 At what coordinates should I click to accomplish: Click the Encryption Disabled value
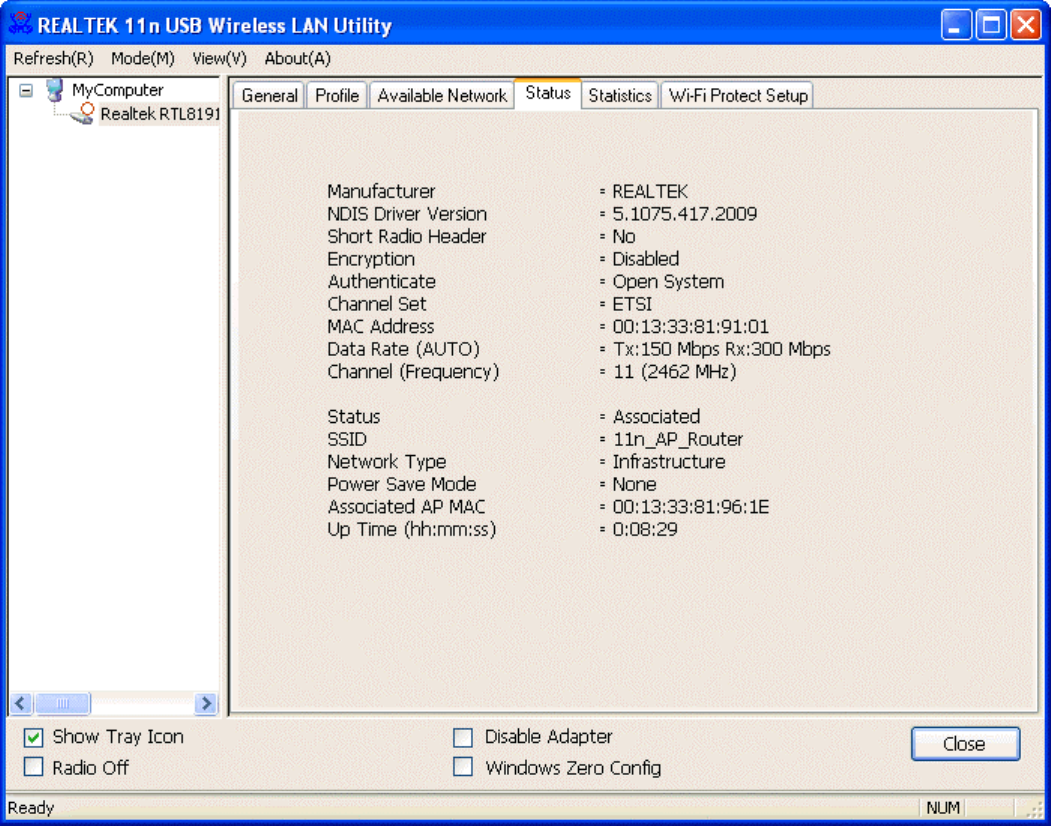point(645,259)
